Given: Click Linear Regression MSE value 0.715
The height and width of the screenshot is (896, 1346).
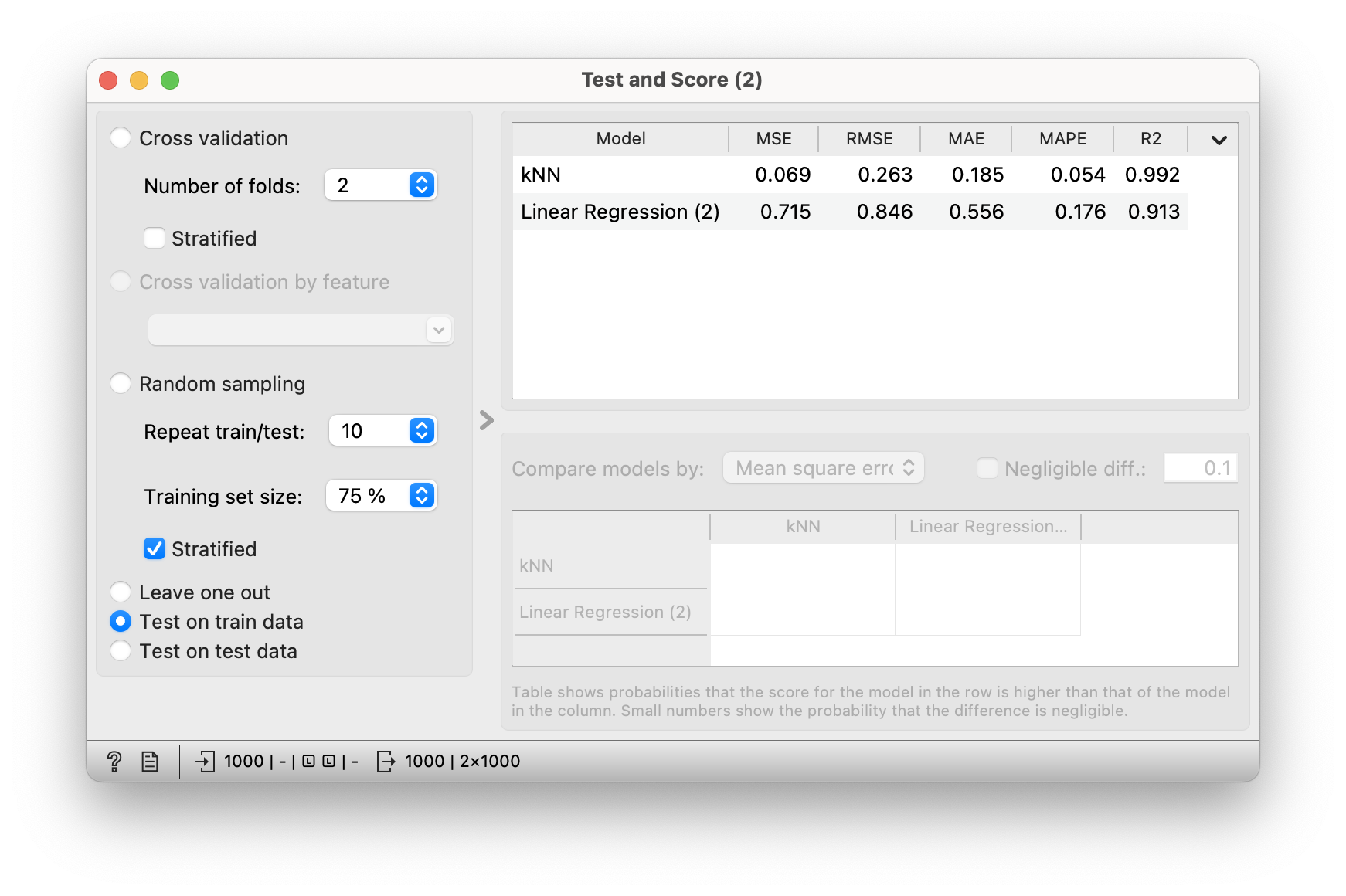Looking at the screenshot, I should (x=785, y=212).
